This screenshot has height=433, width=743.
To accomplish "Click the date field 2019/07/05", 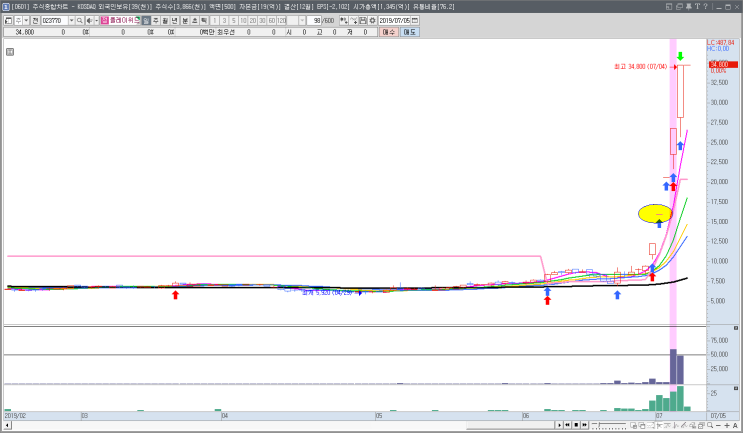I will (x=394, y=20).
